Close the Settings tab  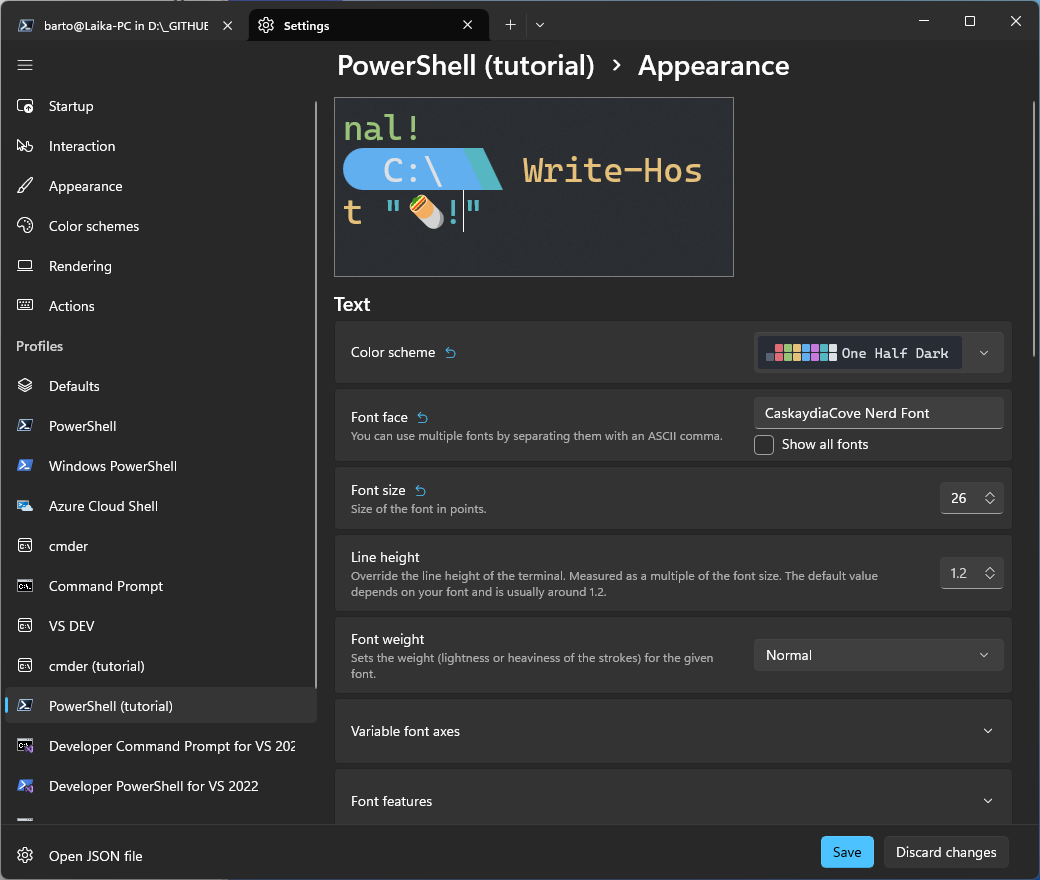468,25
